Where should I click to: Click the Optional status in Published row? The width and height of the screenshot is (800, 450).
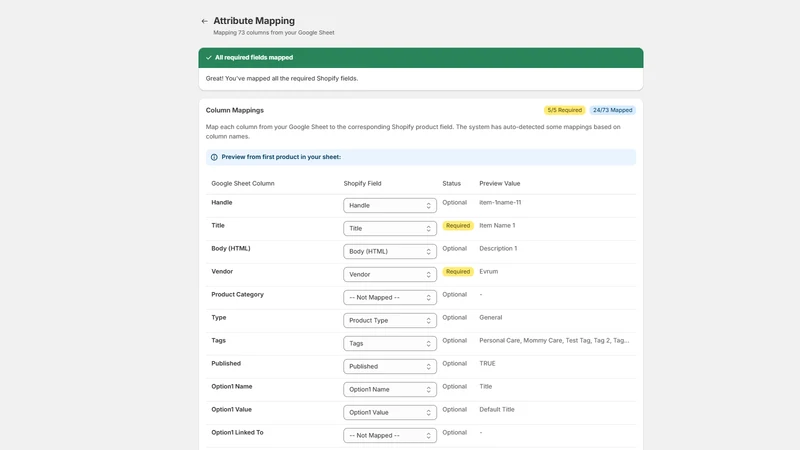[x=455, y=363]
